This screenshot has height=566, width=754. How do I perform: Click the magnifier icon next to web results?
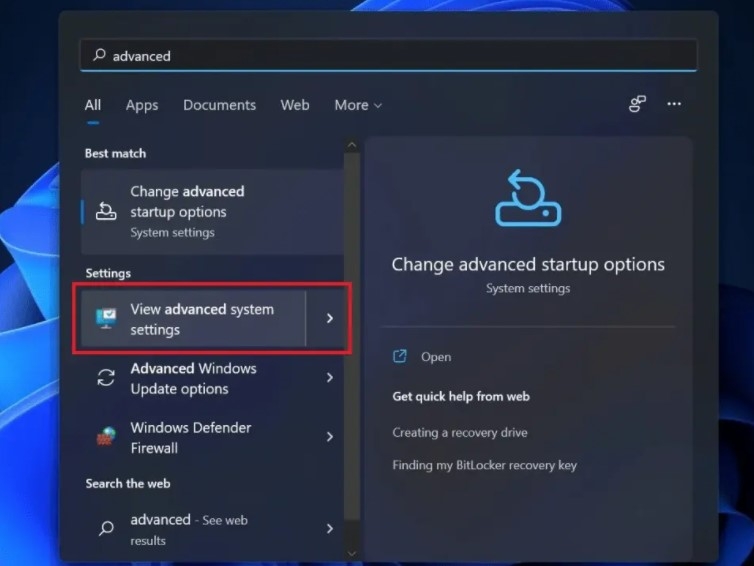click(x=106, y=529)
